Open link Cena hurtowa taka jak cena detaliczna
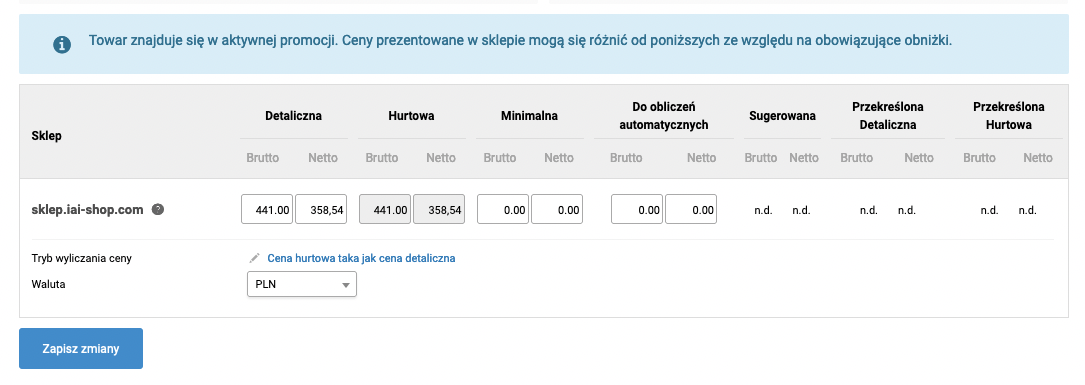Viewport: 1085px width, 385px height. click(361, 258)
